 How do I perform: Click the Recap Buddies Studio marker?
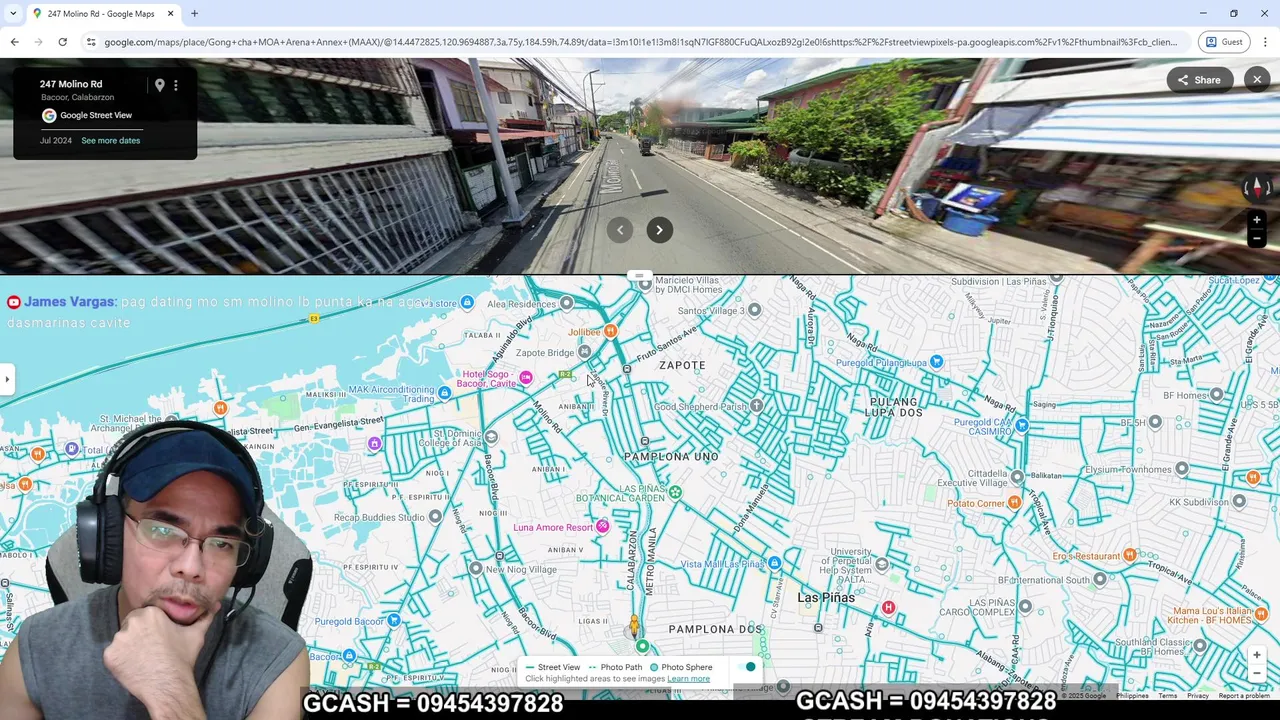pyautogui.click(x=434, y=517)
